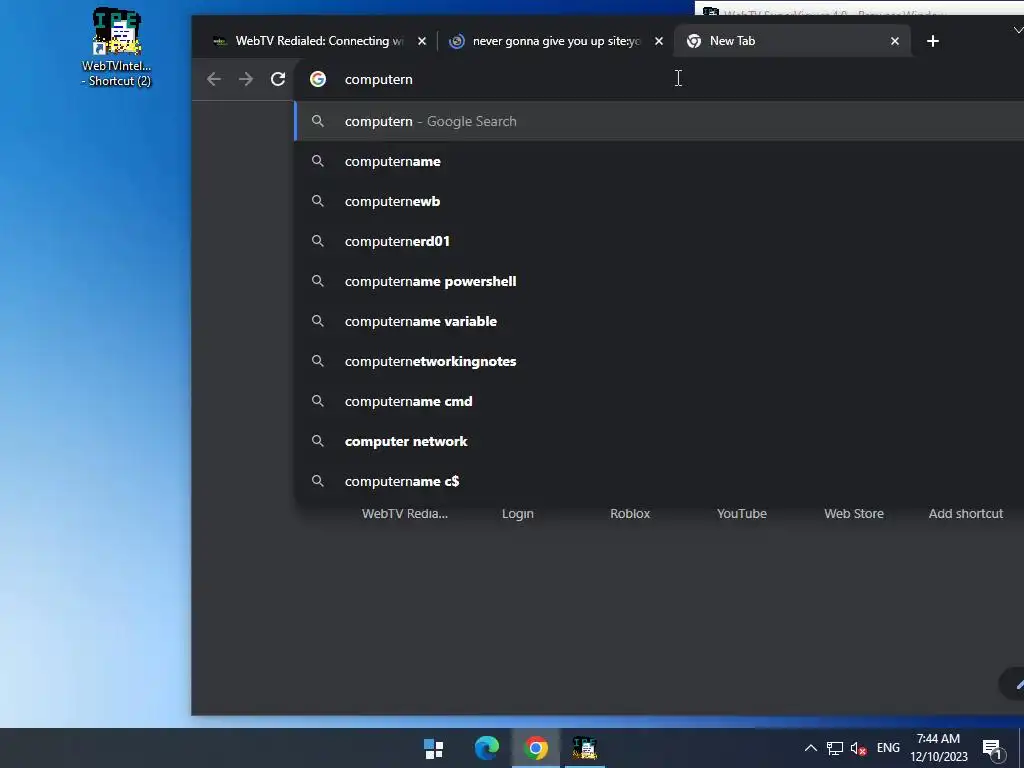Launch Microsoft Edge from the taskbar
The image size is (1024, 768).
pos(487,748)
